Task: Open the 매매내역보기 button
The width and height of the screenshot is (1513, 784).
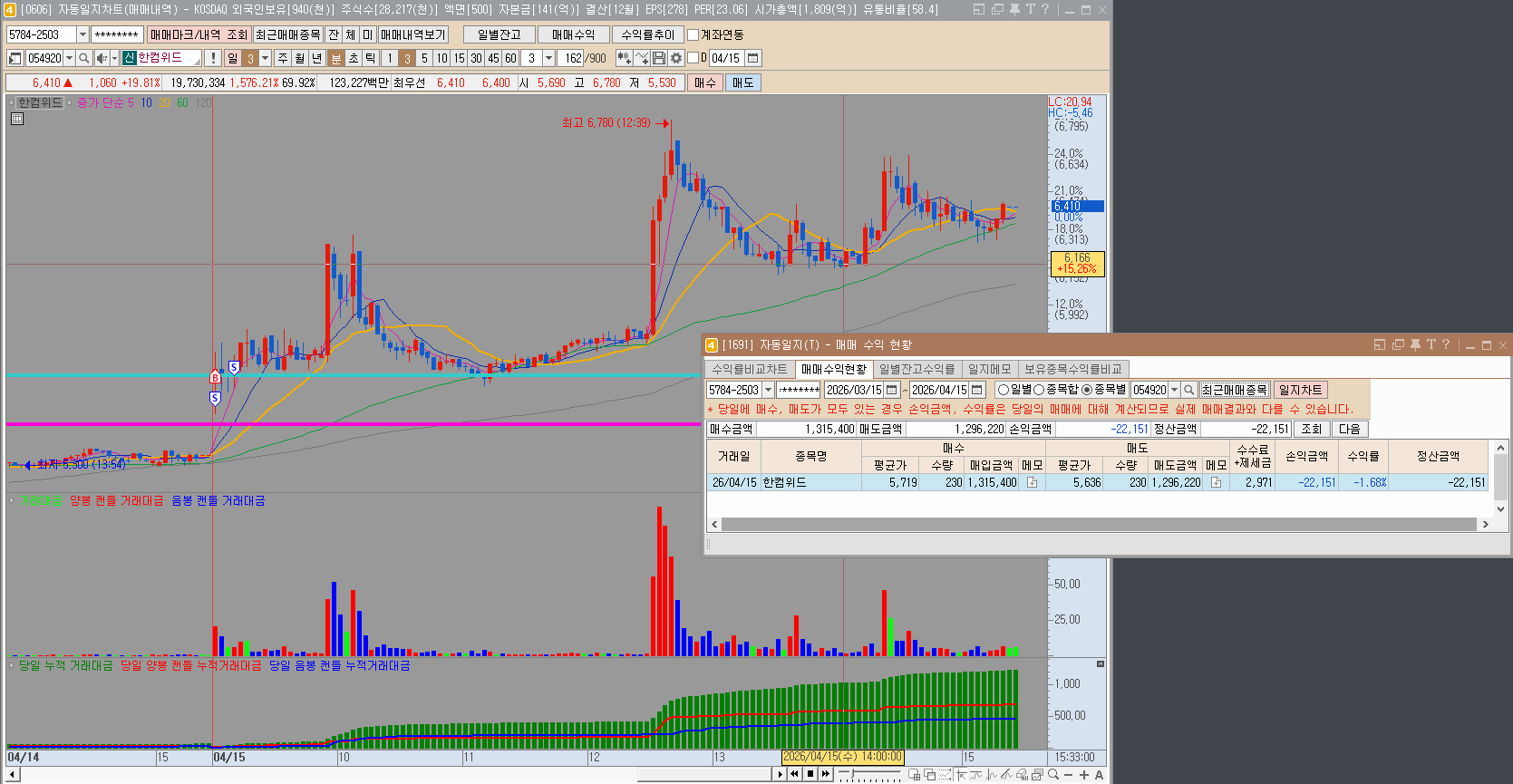Action: 413,34
